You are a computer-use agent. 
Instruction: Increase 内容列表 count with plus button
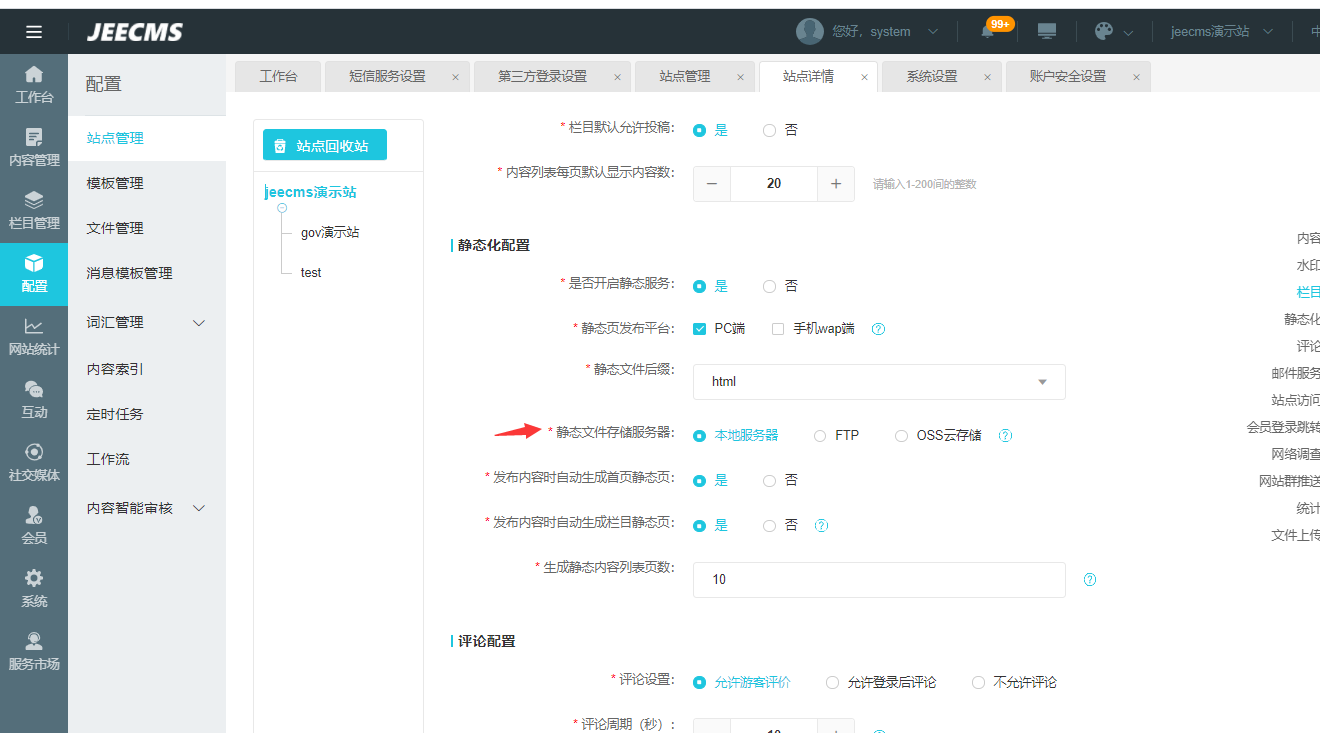[x=836, y=184]
